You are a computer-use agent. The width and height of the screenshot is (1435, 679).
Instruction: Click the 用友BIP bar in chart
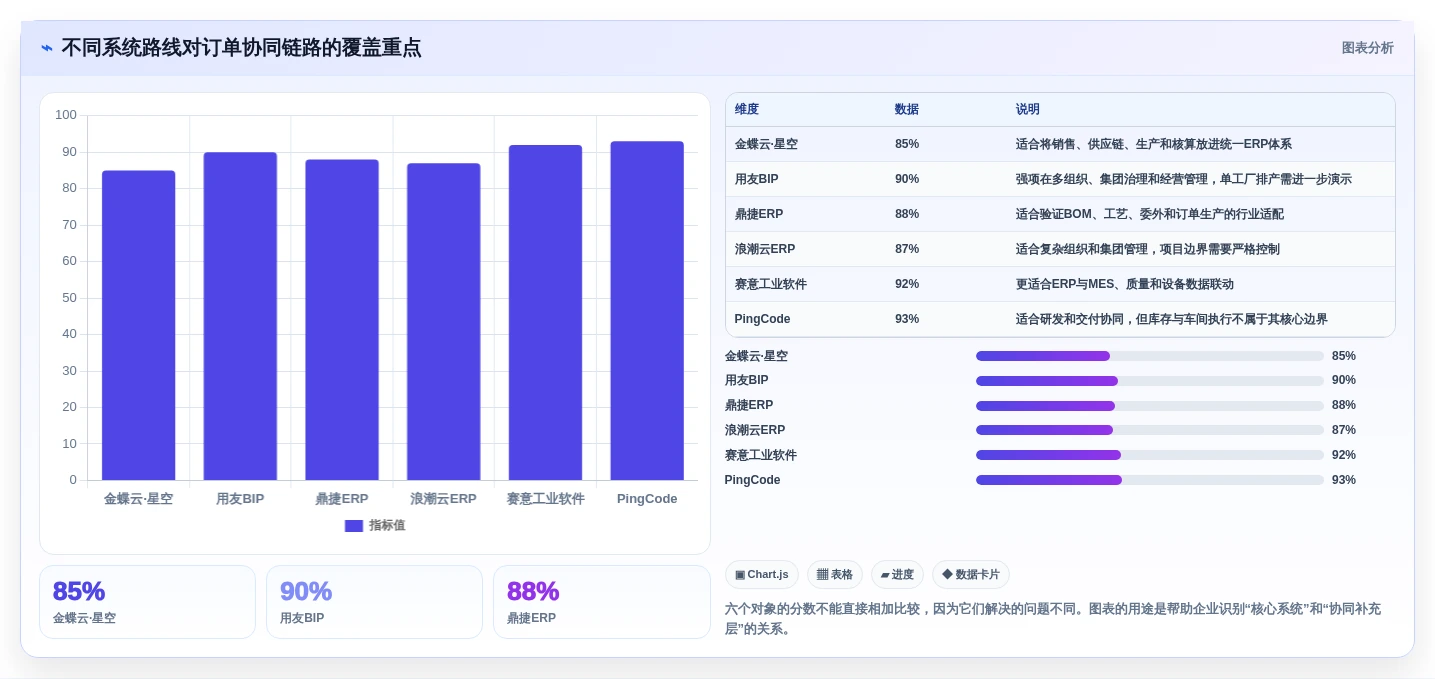tap(240, 316)
